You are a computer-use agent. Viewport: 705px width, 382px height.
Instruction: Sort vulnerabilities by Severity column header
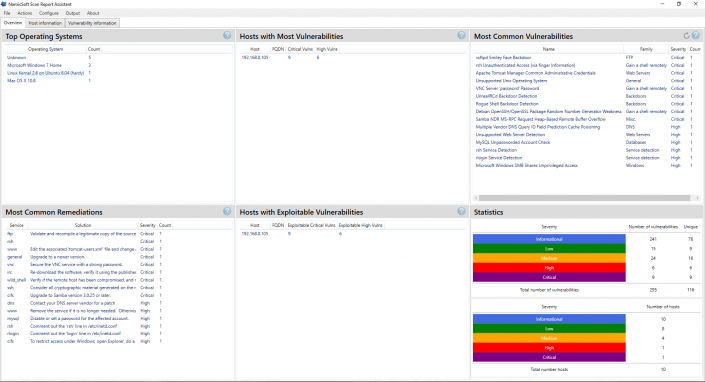tap(678, 49)
